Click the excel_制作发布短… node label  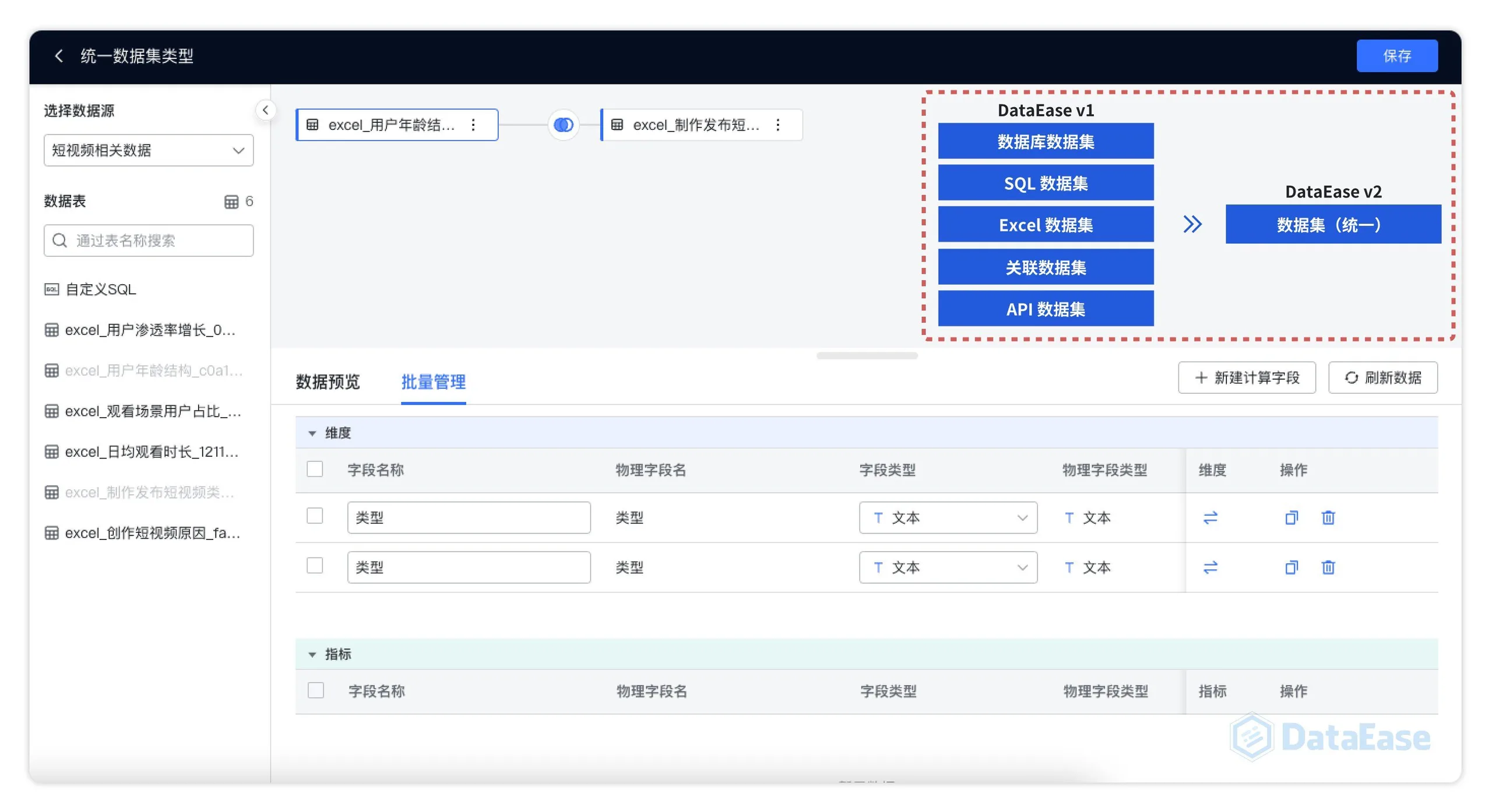click(x=696, y=125)
